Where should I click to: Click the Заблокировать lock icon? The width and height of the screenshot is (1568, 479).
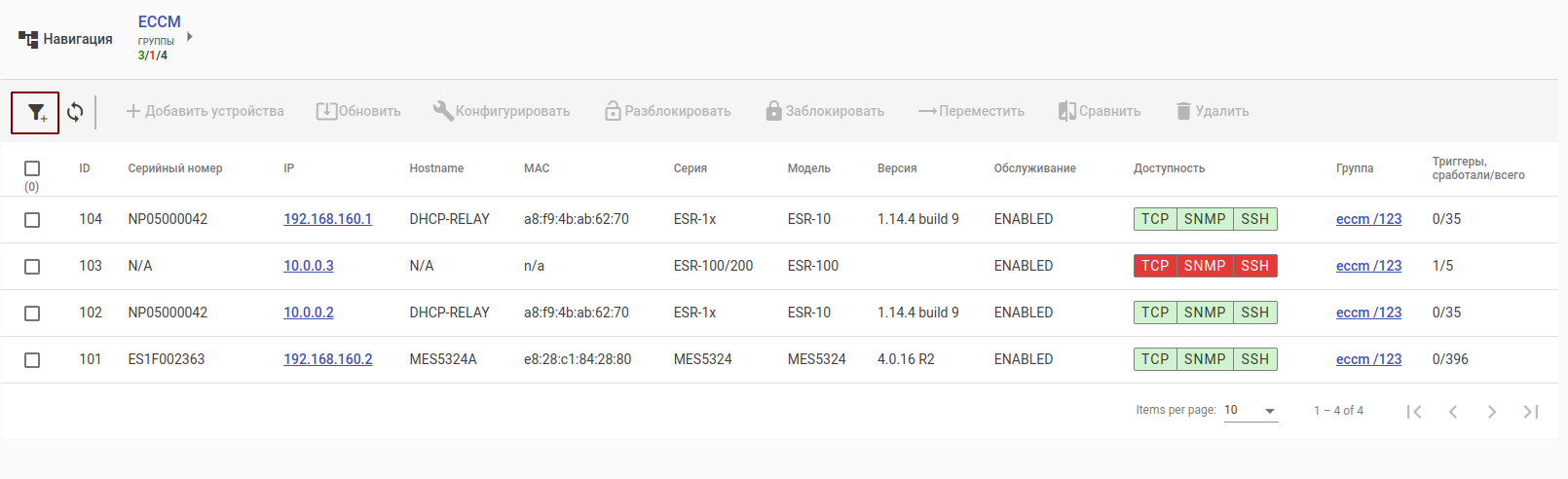point(773,111)
